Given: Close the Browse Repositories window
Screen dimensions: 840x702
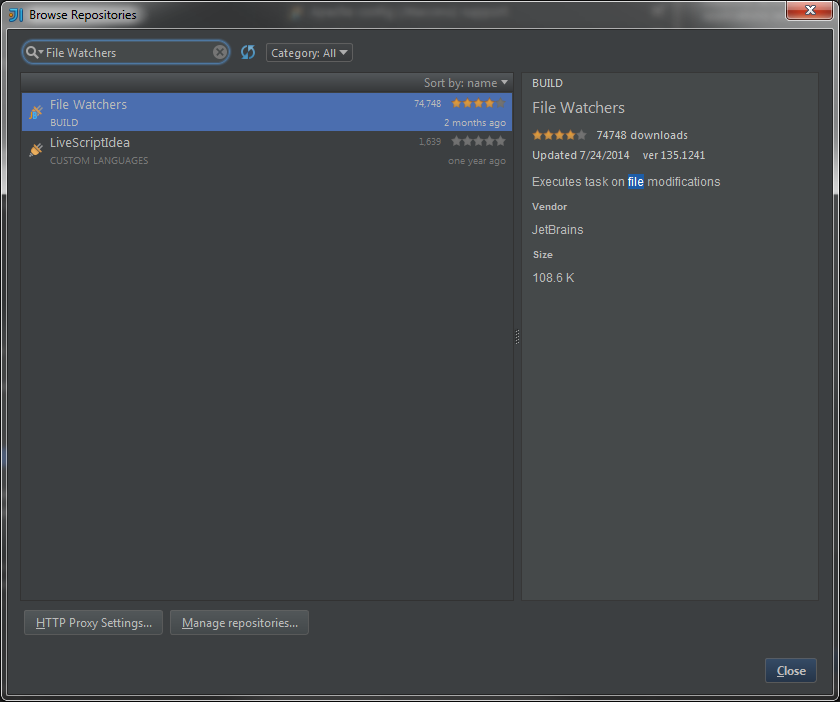Looking at the screenshot, I should (810, 10).
